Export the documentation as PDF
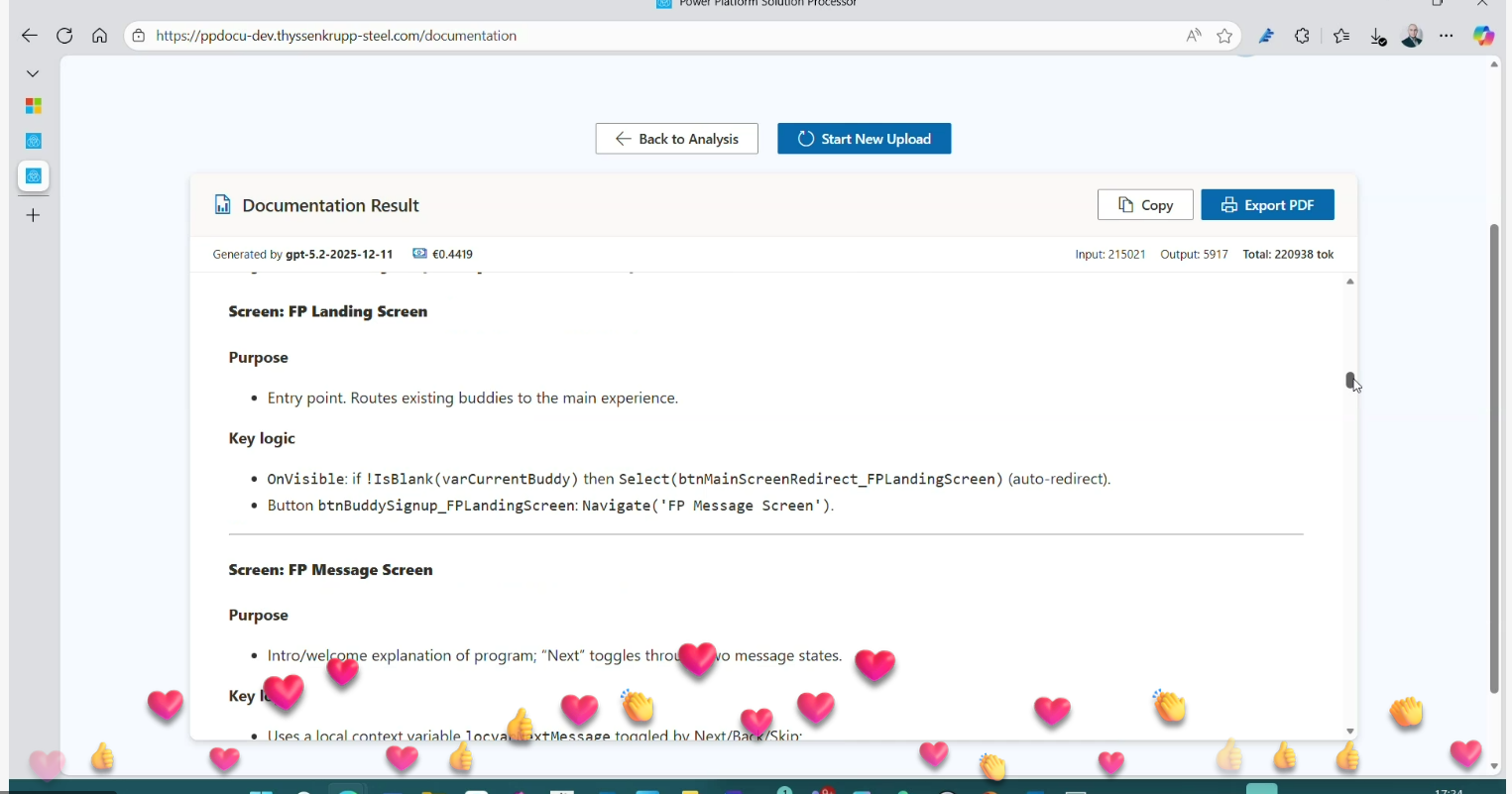This screenshot has width=1512, height=794. pyautogui.click(x=1266, y=205)
